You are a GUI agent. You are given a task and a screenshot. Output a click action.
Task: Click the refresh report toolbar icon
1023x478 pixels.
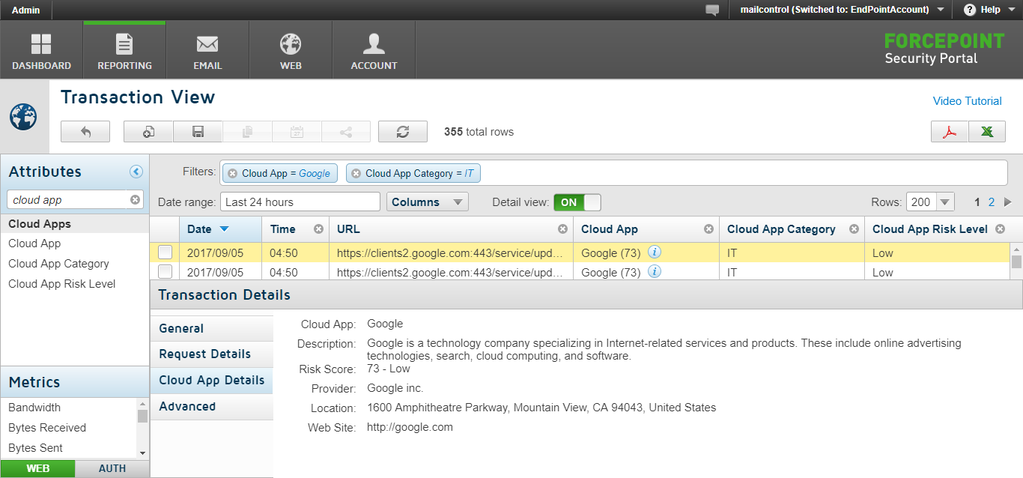click(x=403, y=132)
